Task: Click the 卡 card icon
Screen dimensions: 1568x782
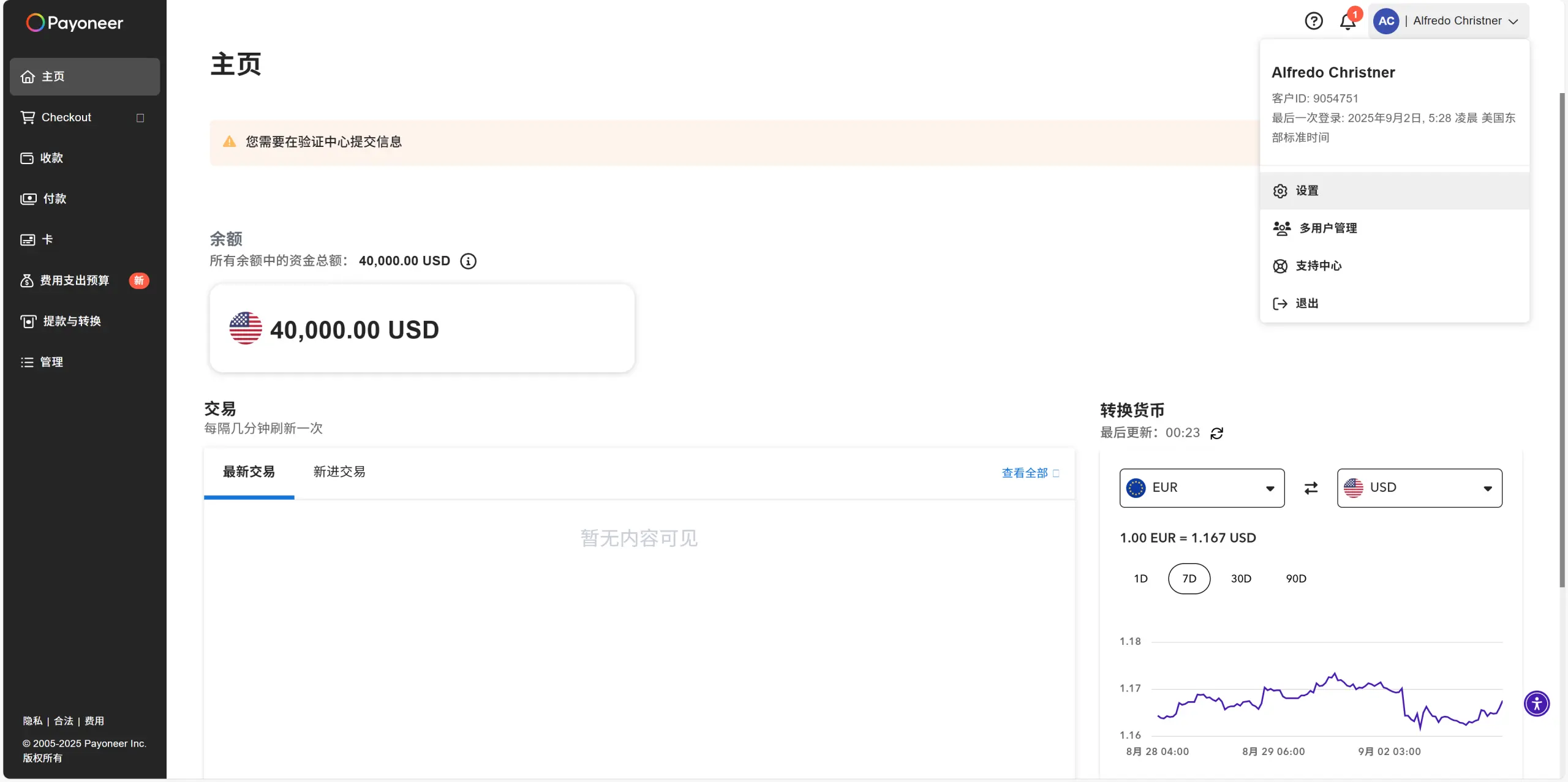Action: point(28,239)
